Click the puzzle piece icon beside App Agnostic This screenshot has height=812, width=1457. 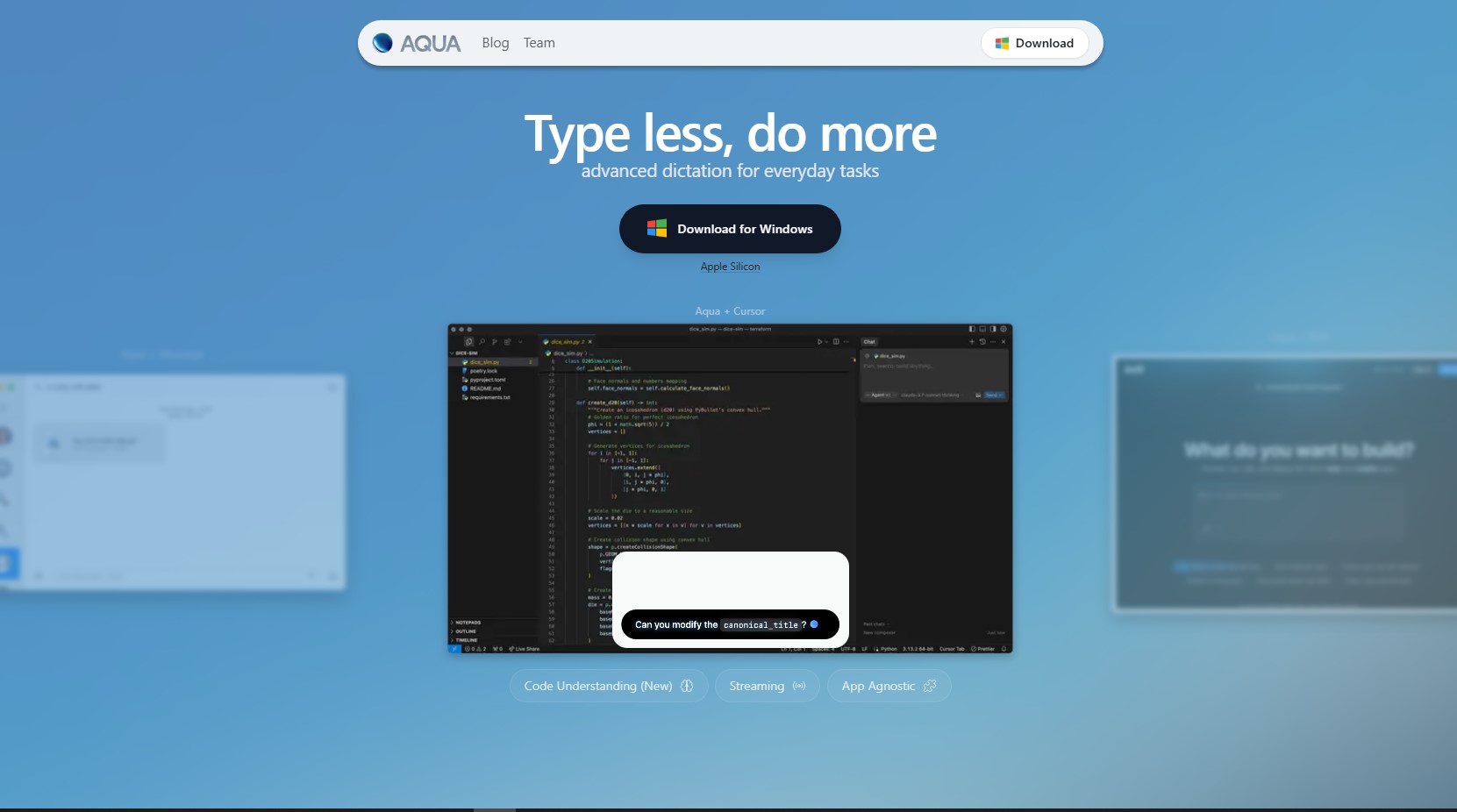point(930,686)
